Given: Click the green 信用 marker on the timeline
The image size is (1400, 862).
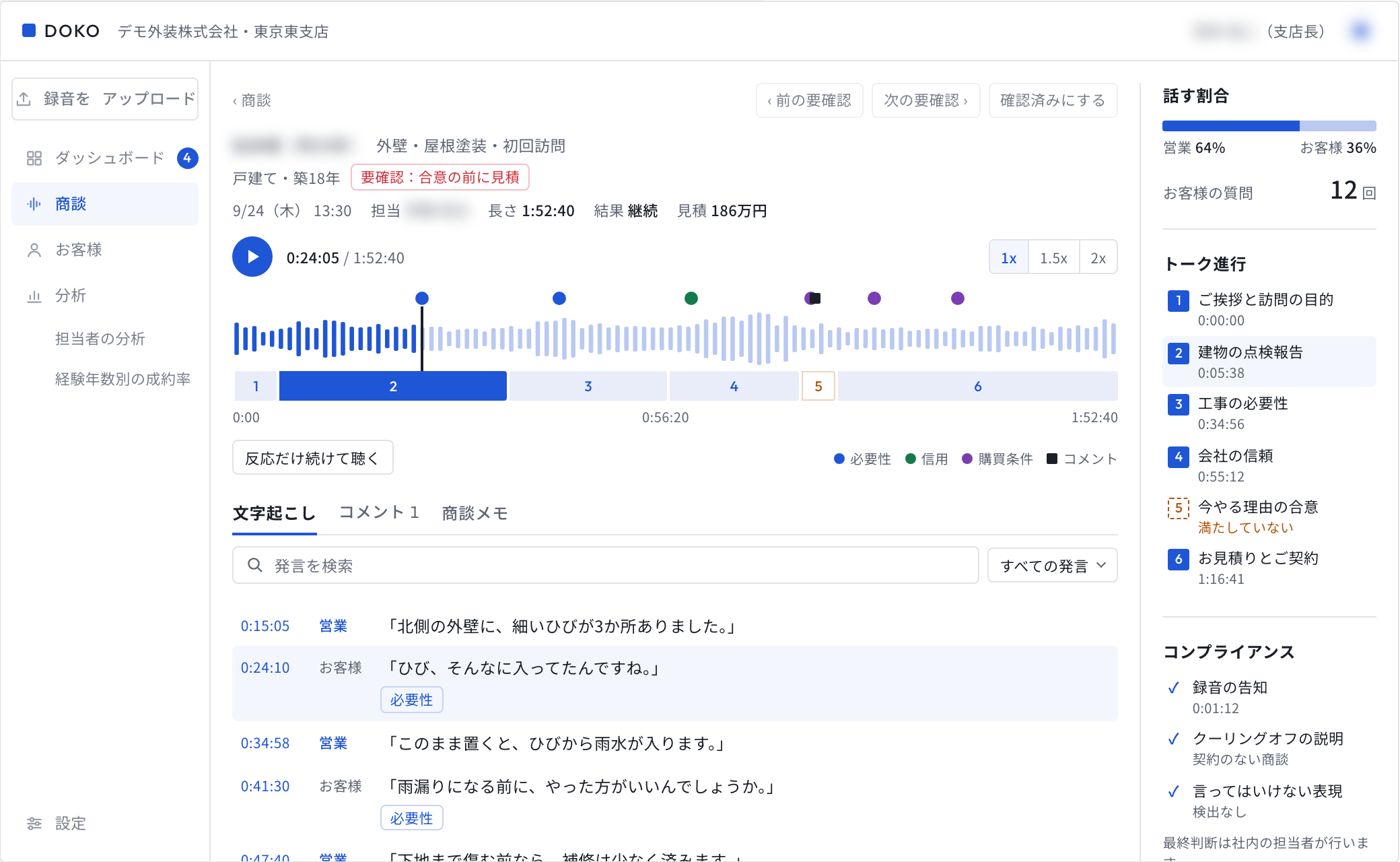Looking at the screenshot, I should [x=691, y=298].
